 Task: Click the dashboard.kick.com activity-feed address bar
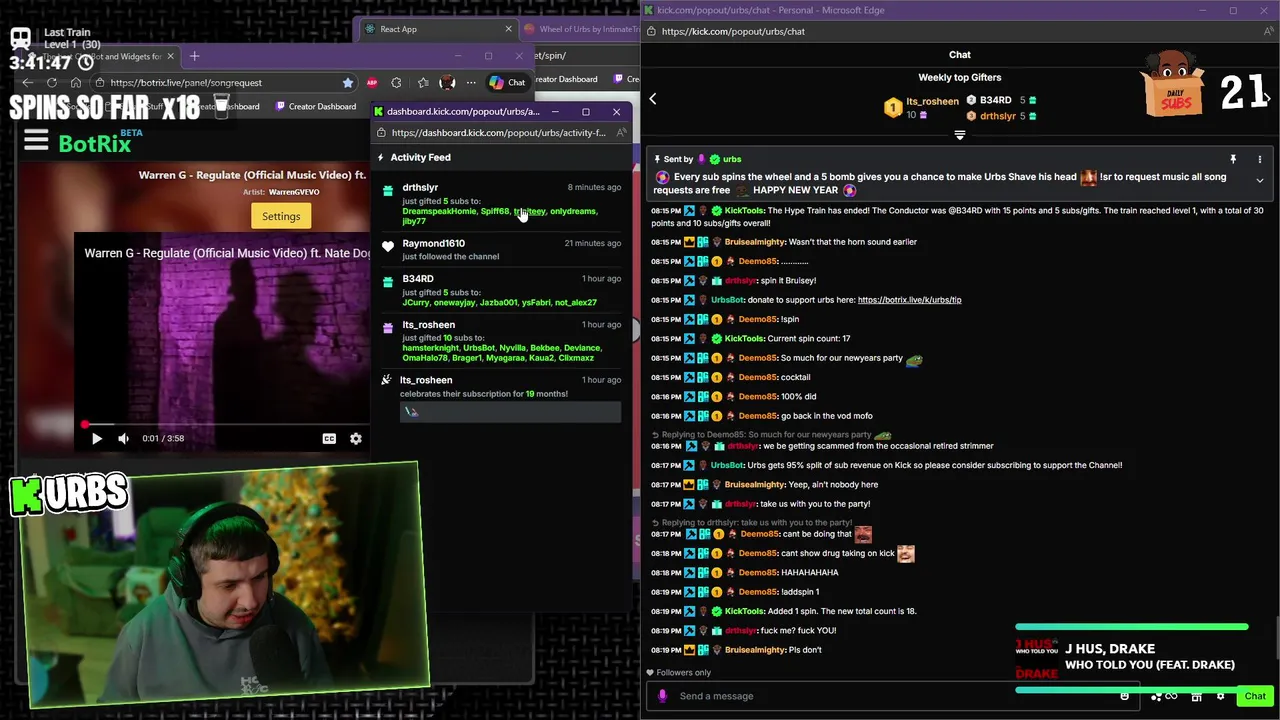point(498,132)
